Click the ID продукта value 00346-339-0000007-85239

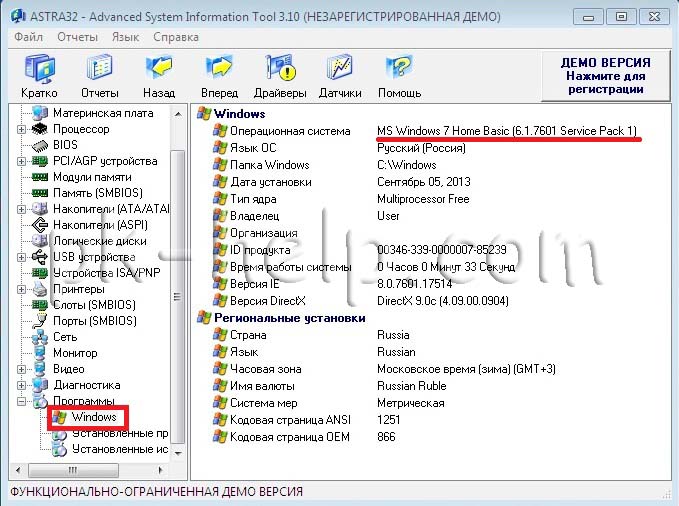coord(442,250)
